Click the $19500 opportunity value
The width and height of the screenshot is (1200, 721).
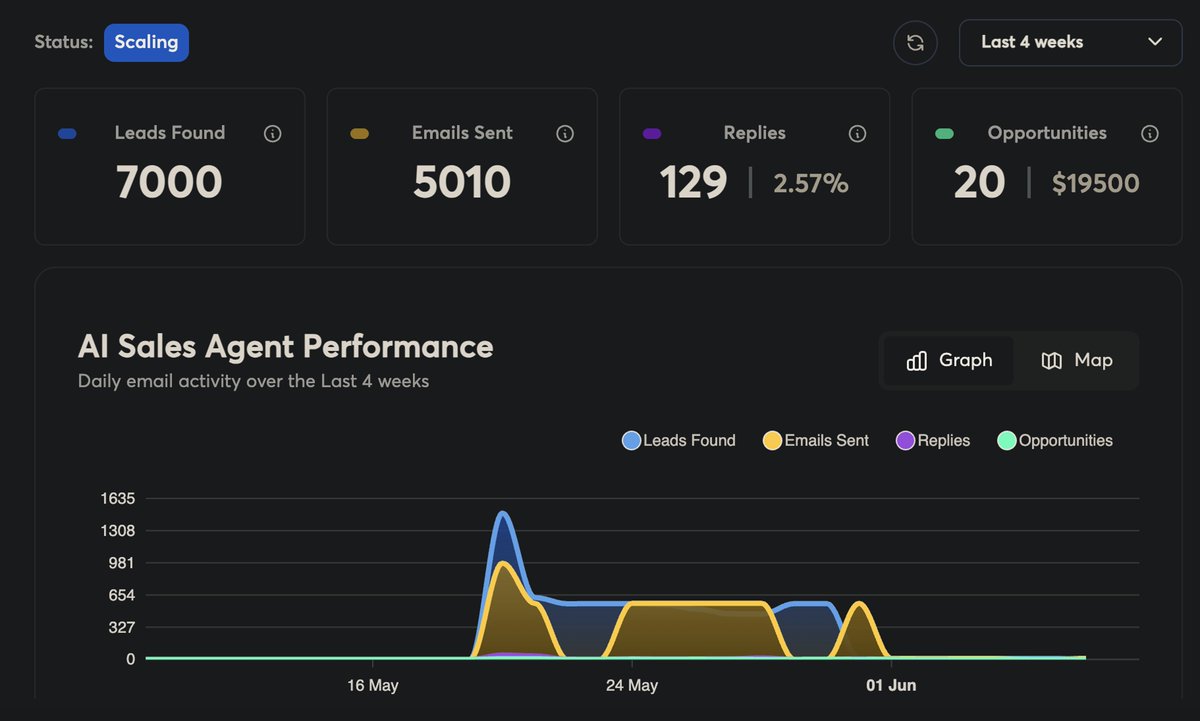1096,184
